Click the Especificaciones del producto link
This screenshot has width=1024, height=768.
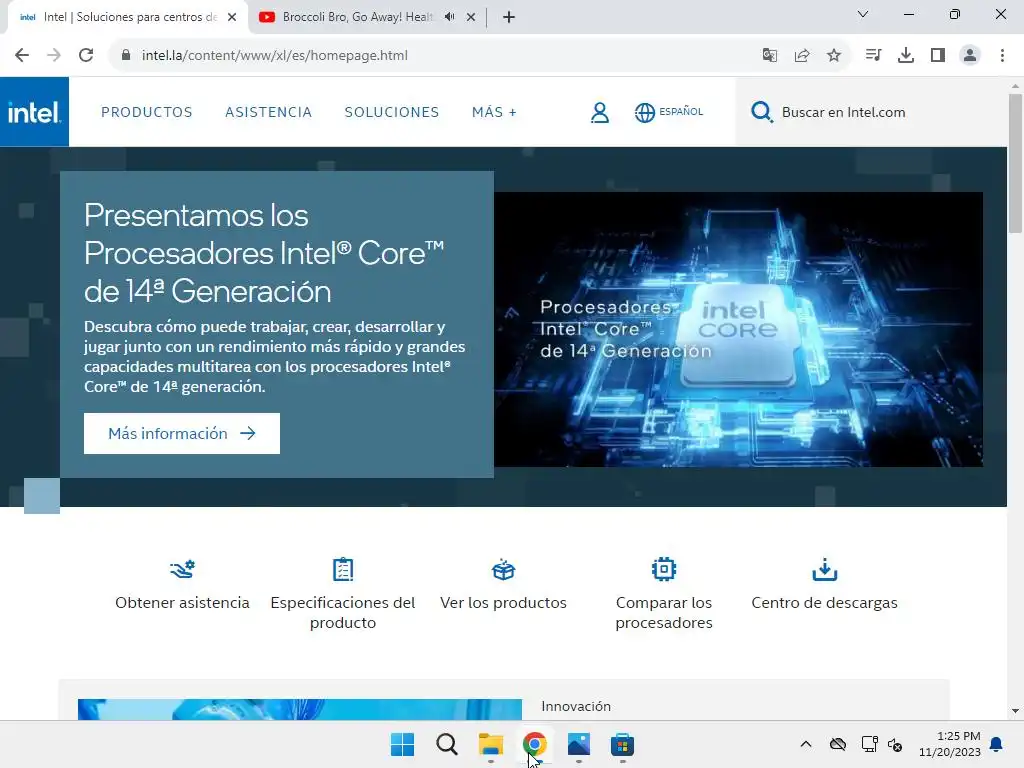(x=343, y=613)
